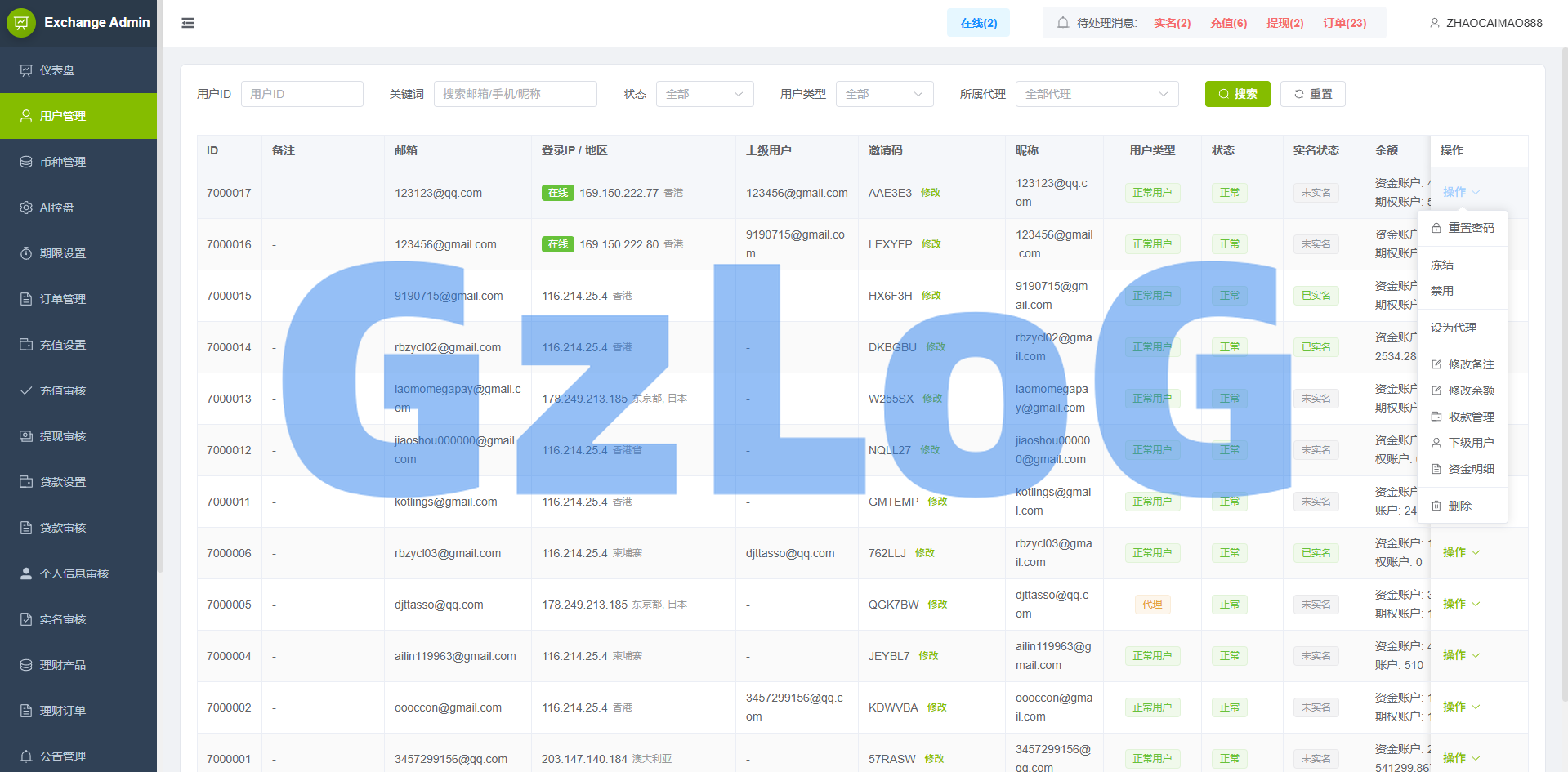Click the 币种管理 coins icon
The width and height of the screenshot is (1568, 772).
pyautogui.click(x=26, y=162)
